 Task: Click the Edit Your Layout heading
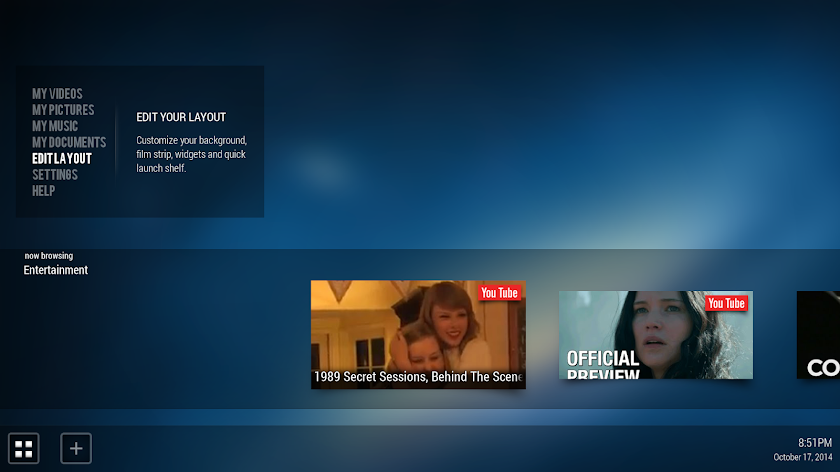click(181, 117)
